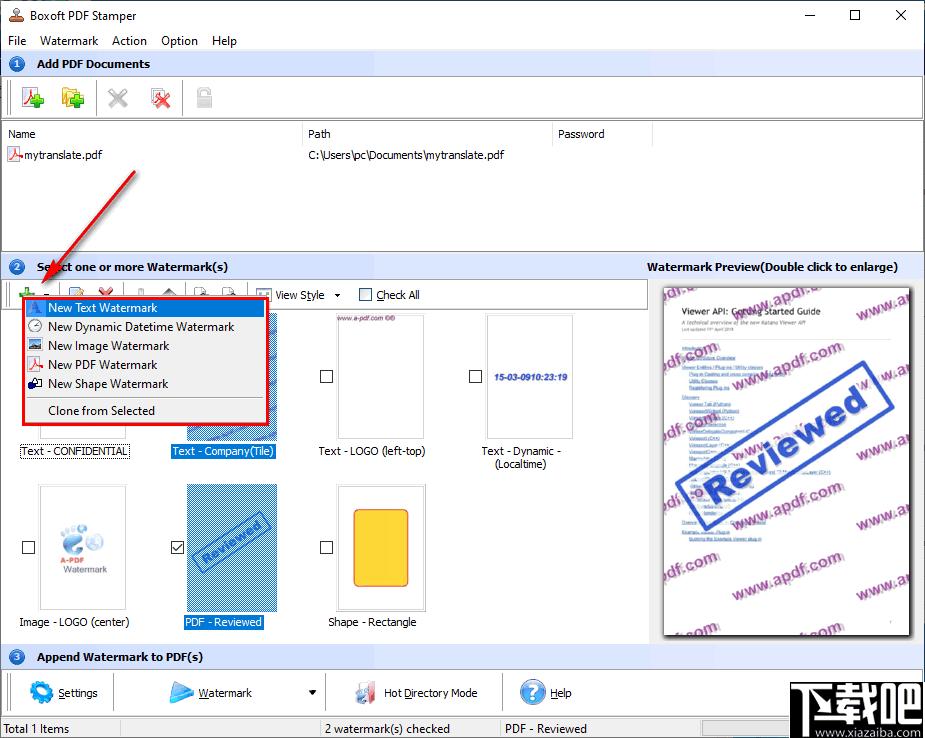
Task: Click the Boxoft PDF Stamper title bar icon
Action: 17,15
